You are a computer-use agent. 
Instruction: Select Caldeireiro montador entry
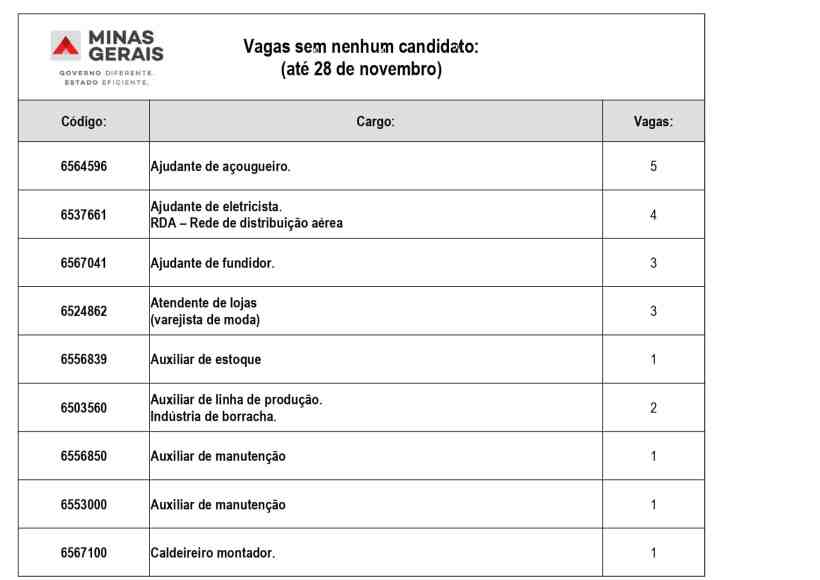pyautogui.click(x=212, y=553)
